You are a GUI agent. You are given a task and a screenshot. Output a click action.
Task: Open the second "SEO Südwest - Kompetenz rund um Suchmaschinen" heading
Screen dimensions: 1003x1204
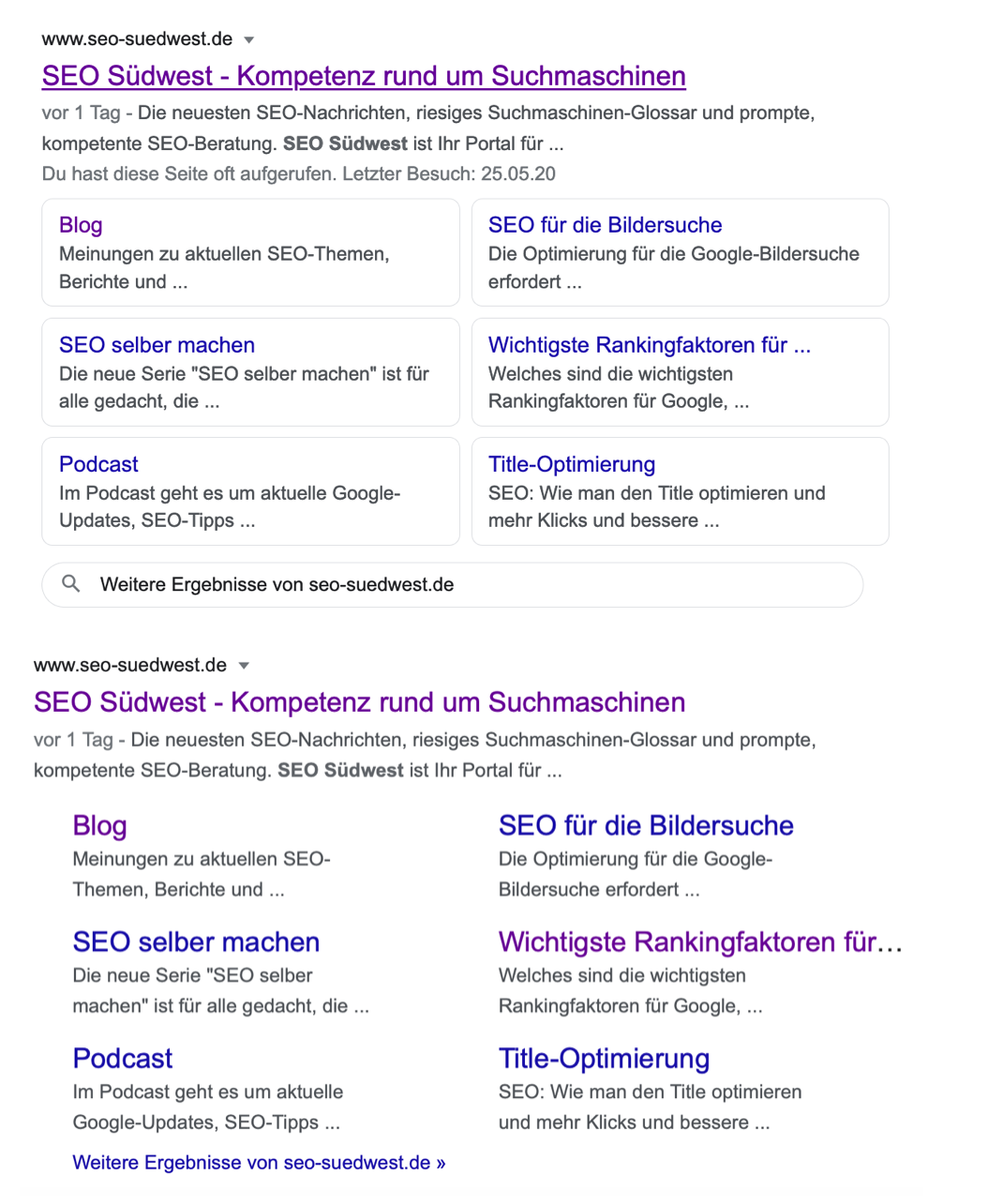pos(360,702)
